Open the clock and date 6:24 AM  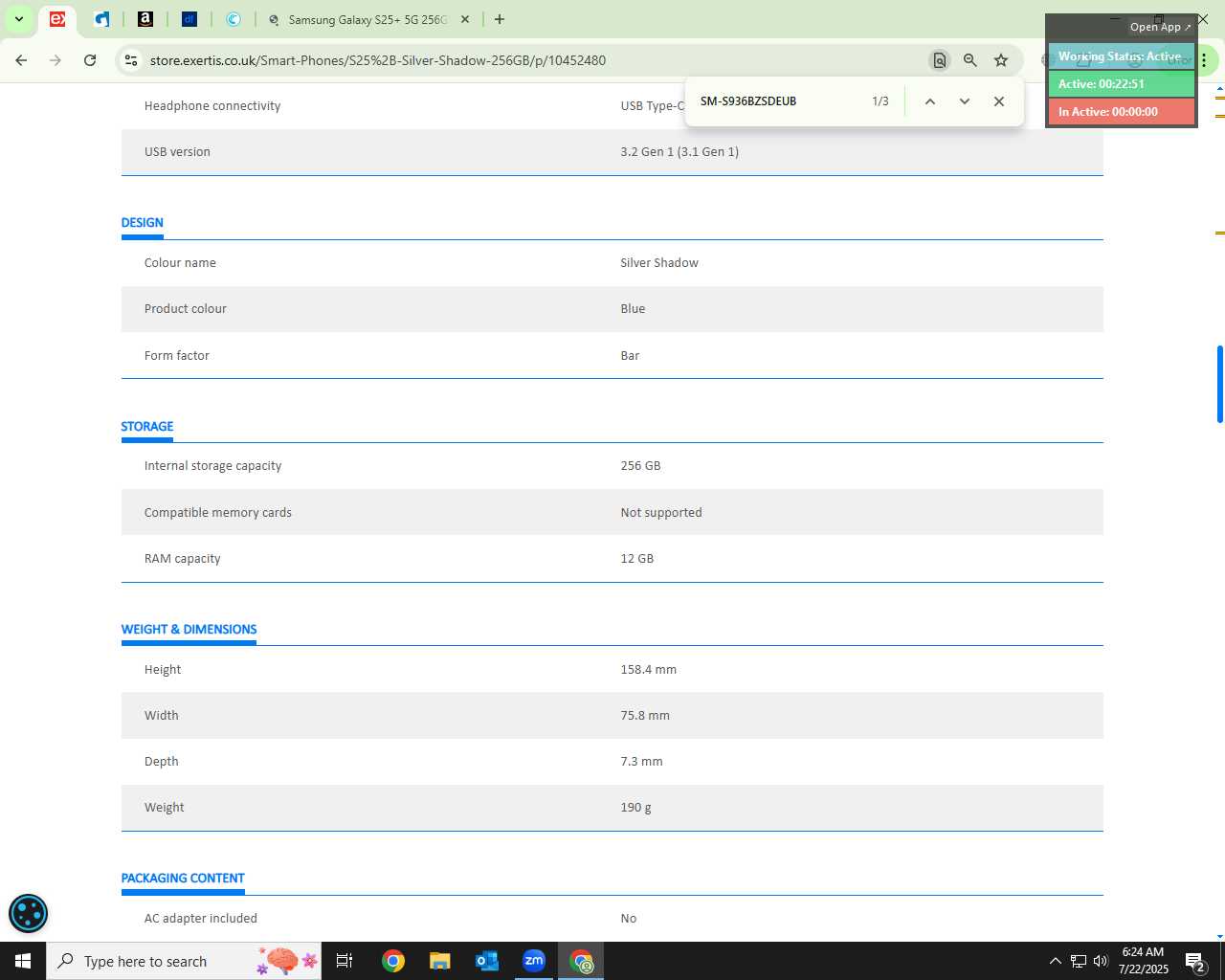pos(1144,961)
